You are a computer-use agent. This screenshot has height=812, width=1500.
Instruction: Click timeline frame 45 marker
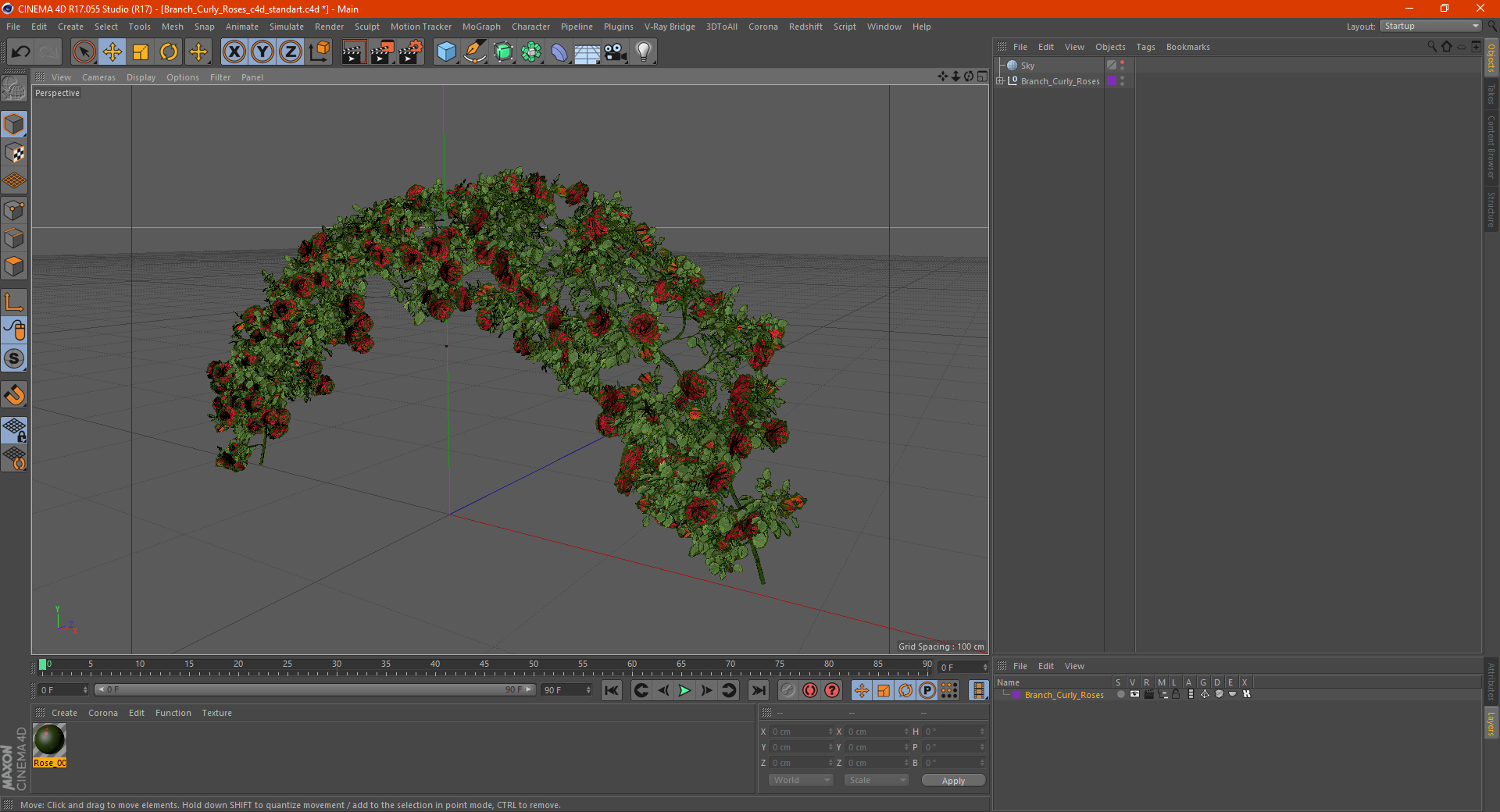point(484,664)
